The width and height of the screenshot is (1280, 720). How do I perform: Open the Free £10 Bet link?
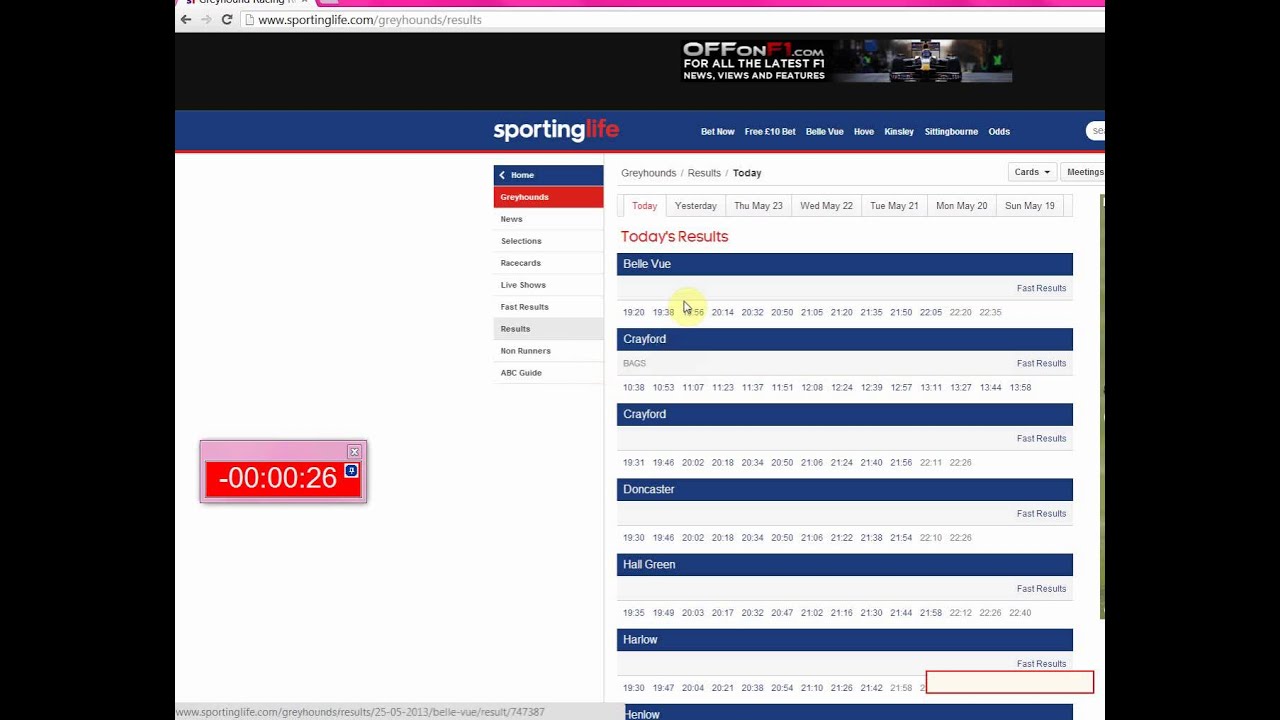point(770,132)
